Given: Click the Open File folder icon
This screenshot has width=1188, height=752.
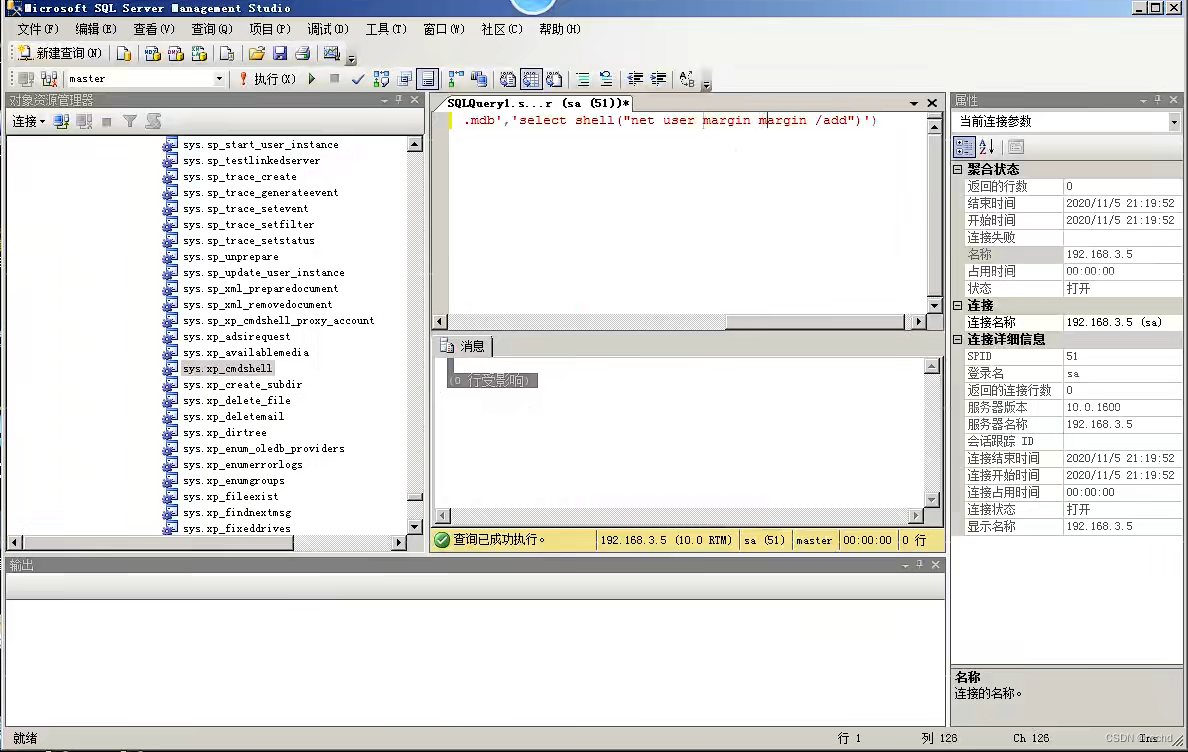Looking at the screenshot, I should click(256, 53).
